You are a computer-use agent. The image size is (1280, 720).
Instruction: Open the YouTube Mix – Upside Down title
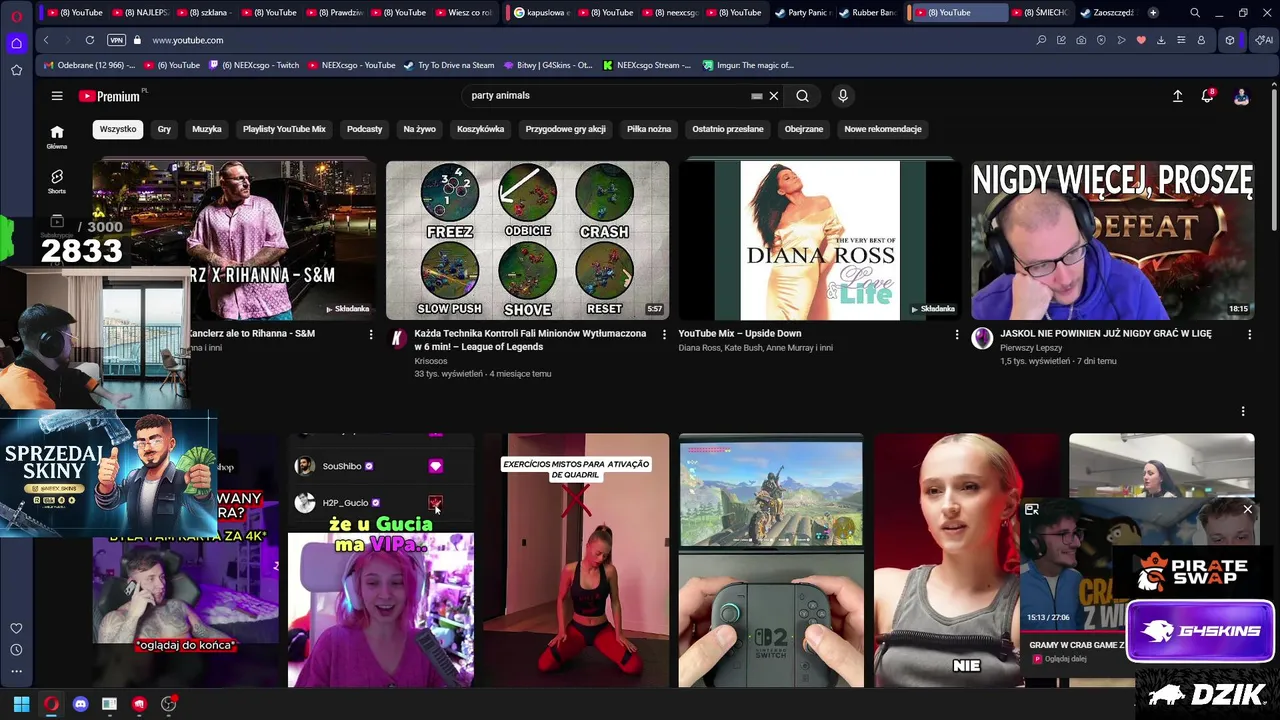(x=740, y=334)
